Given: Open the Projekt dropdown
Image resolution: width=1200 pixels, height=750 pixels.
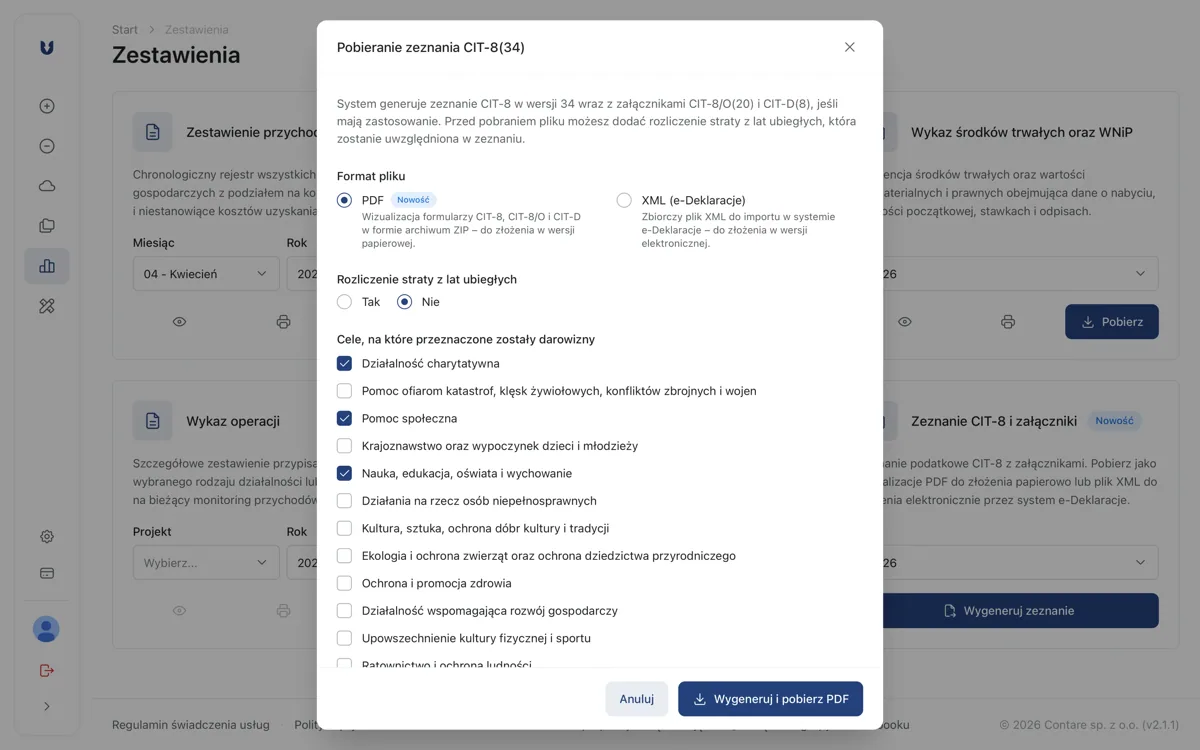Looking at the screenshot, I should (x=205, y=563).
